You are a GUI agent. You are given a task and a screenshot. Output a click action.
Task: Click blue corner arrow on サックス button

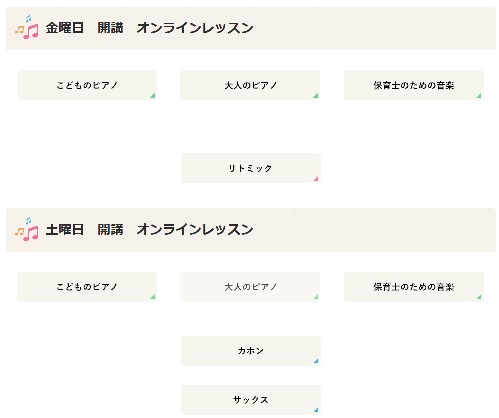tap(316, 410)
